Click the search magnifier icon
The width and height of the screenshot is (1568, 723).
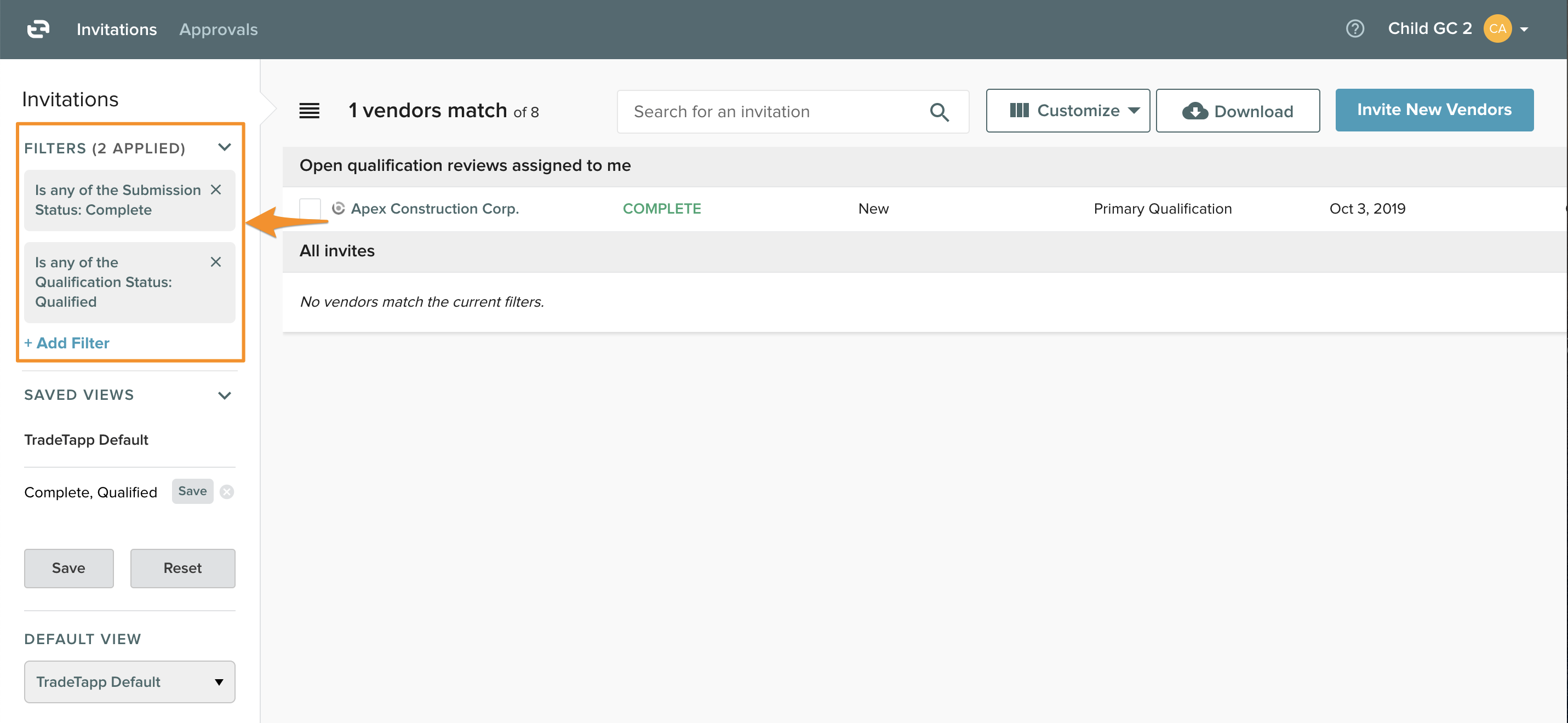point(938,112)
